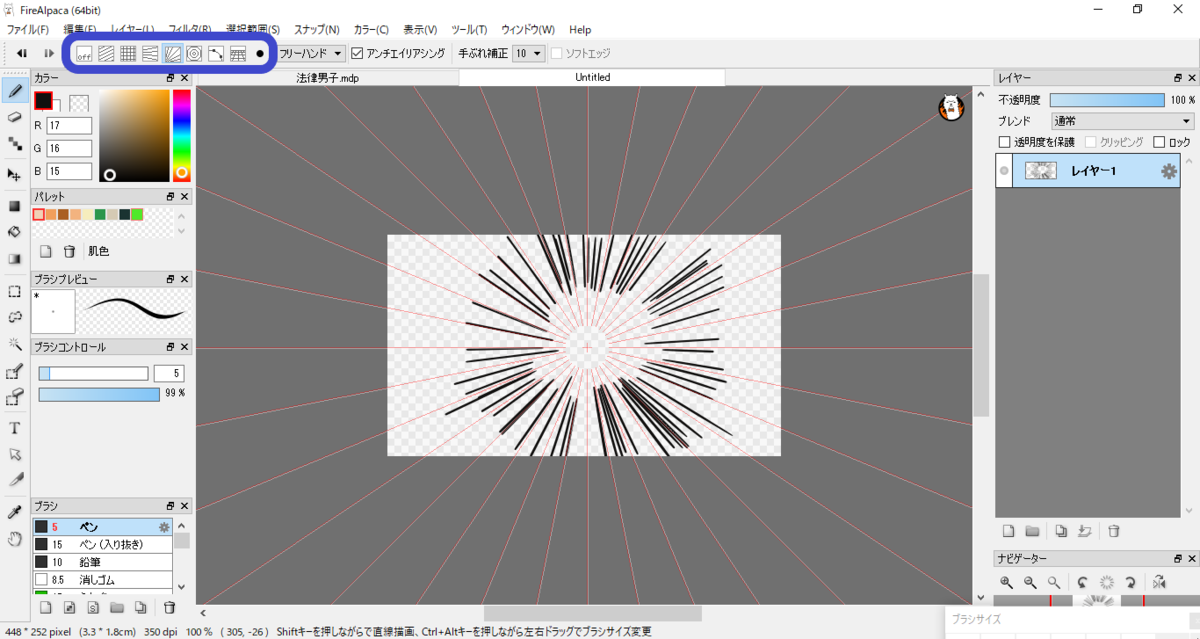Select the Text tool
The image size is (1200, 639).
pyautogui.click(x=15, y=428)
